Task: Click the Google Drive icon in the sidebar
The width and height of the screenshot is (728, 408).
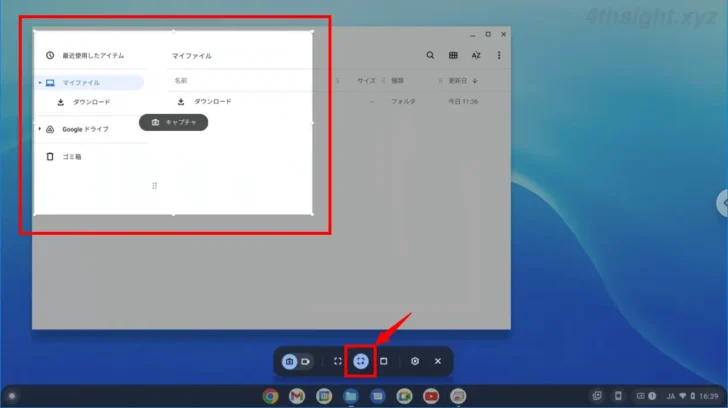Action: tap(50, 129)
